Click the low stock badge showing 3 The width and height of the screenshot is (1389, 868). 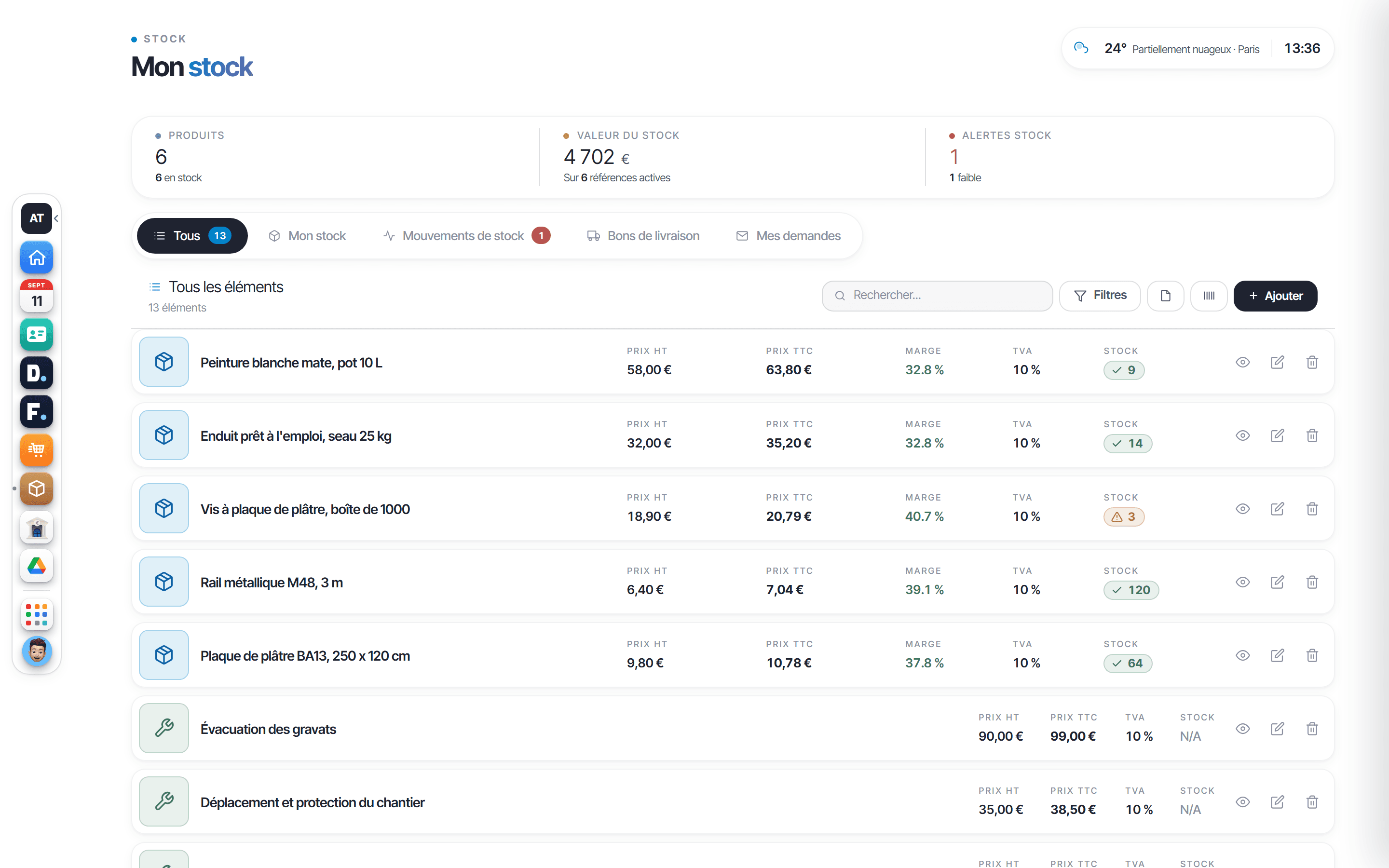(1124, 516)
